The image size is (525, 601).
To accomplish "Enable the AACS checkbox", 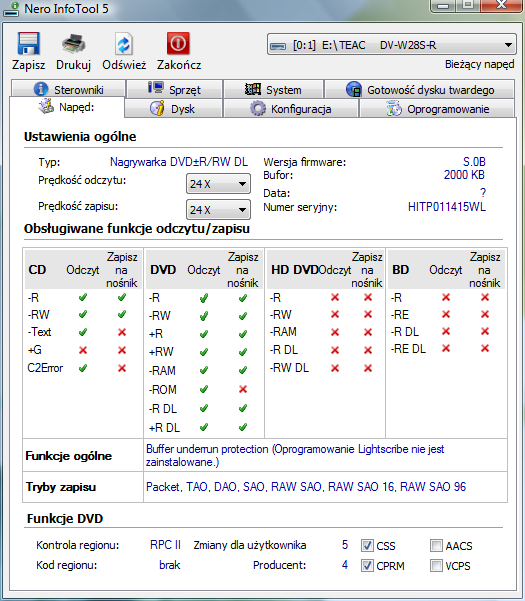I will 436,545.
